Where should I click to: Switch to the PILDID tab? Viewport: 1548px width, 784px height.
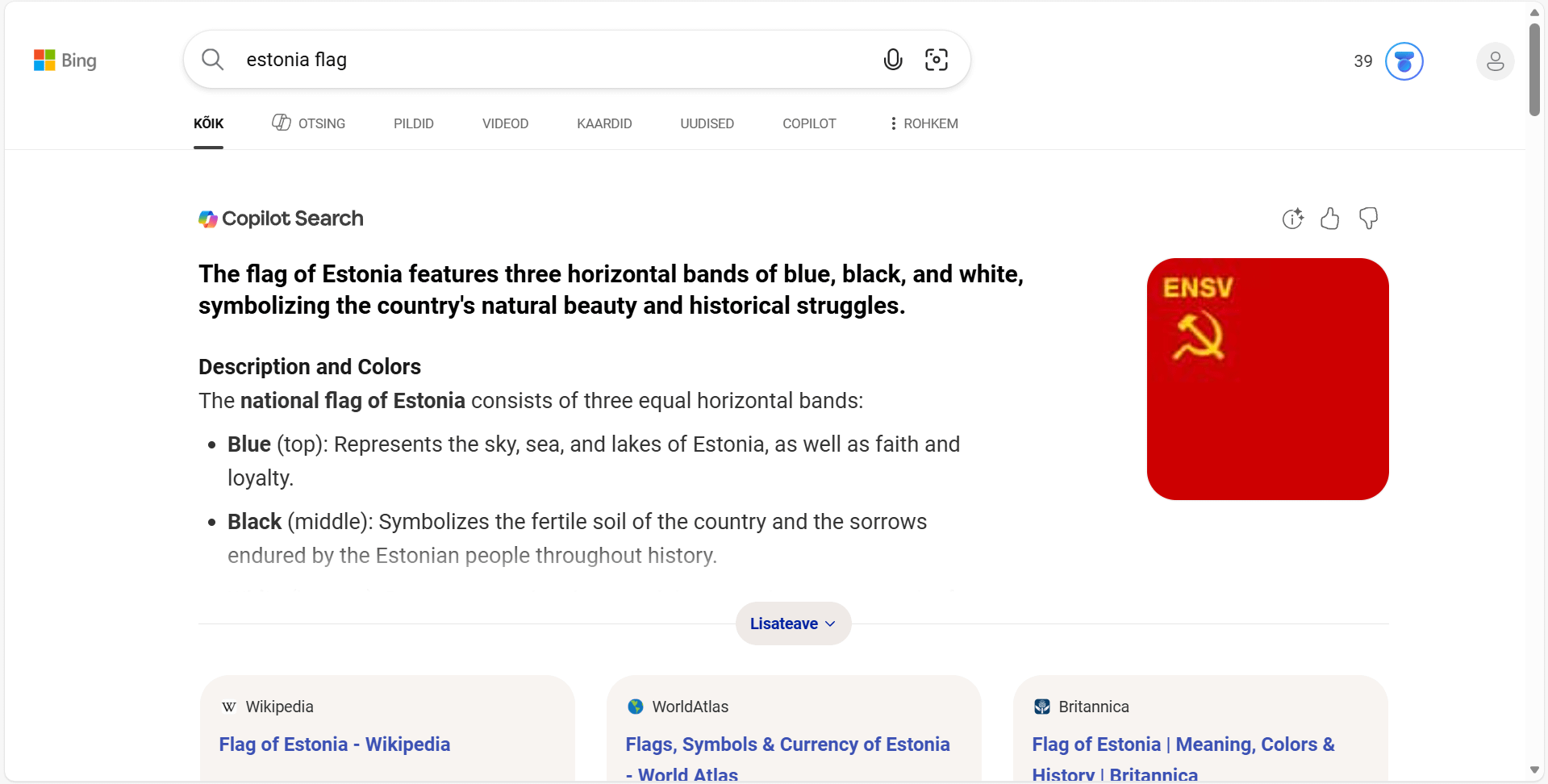pos(413,123)
